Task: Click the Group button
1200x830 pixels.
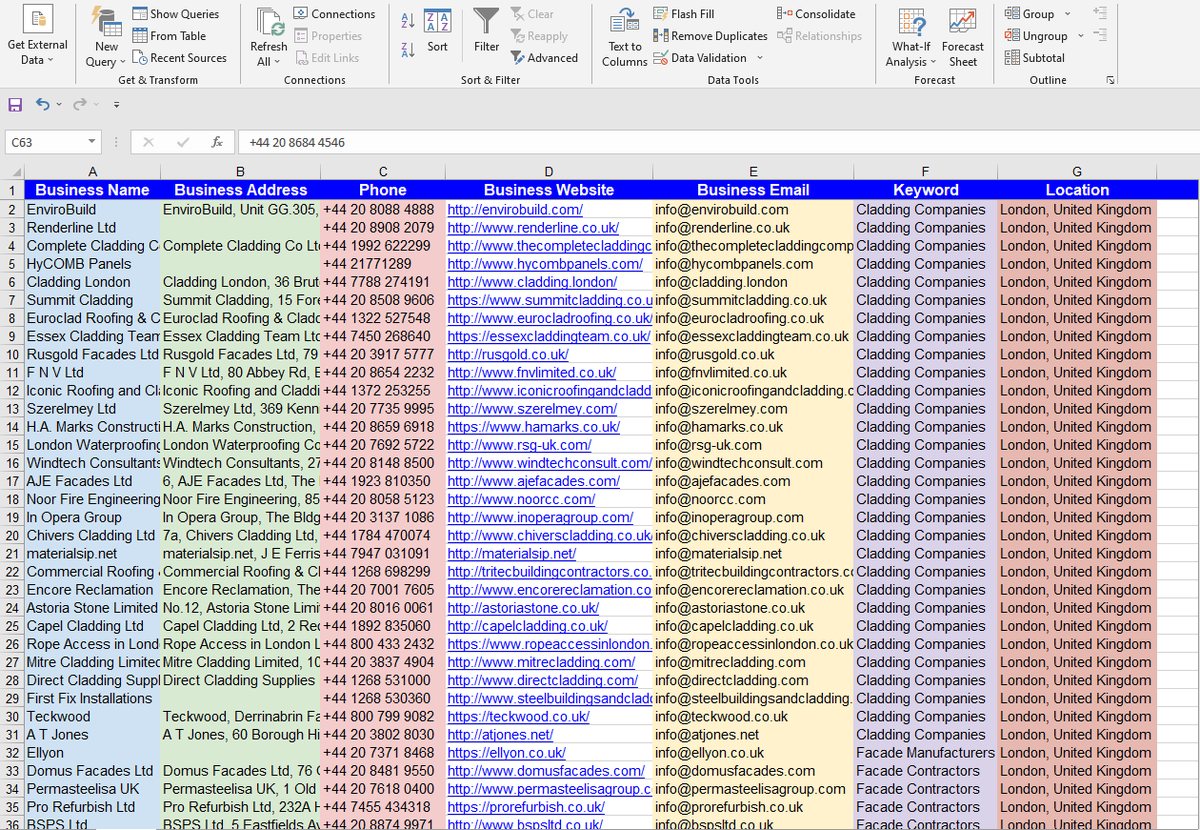Action: (x=1030, y=14)
